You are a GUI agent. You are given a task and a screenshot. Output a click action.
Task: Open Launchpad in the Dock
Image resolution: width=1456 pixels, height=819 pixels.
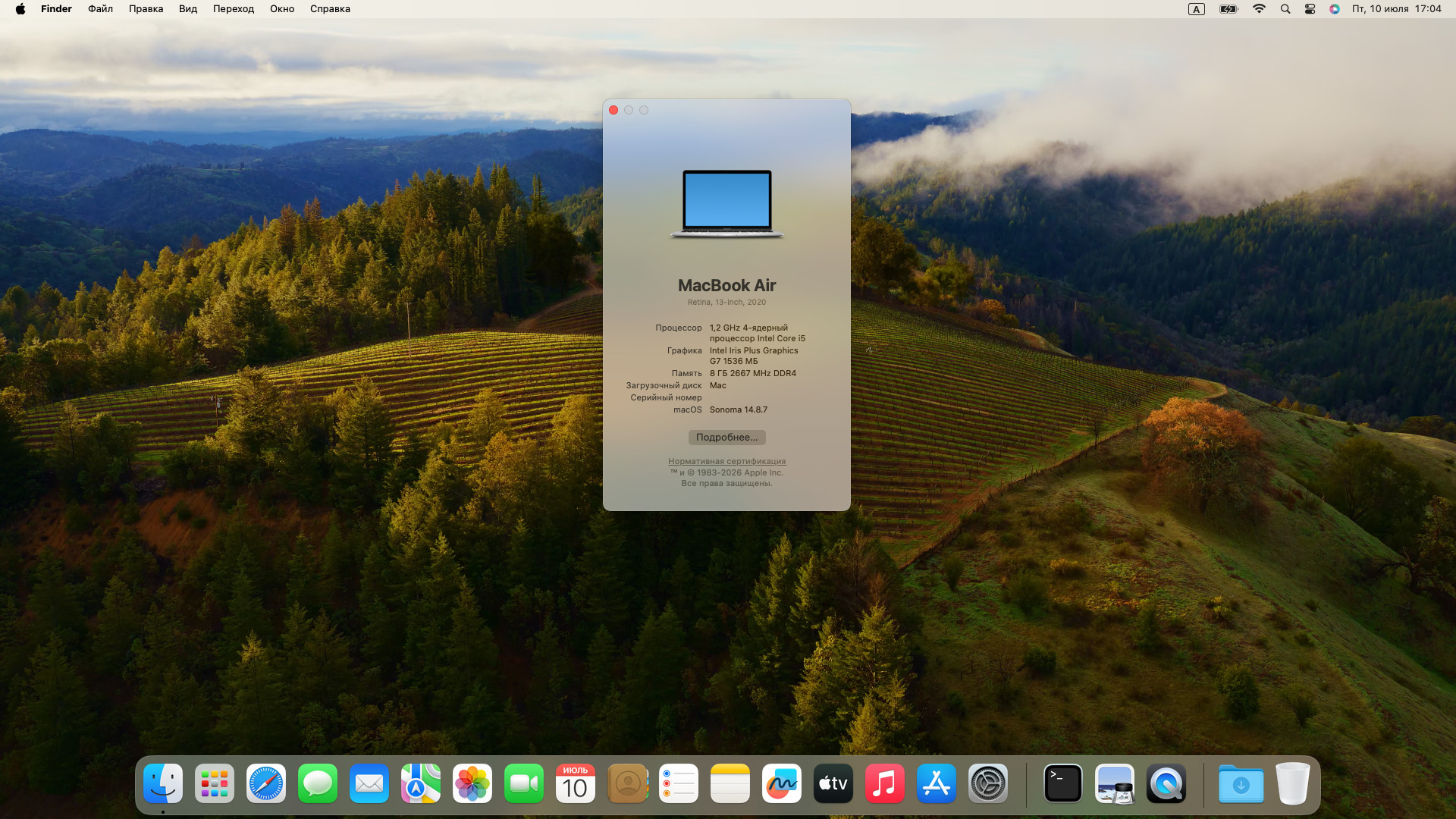pyautogui.click(x=215, y=783)
